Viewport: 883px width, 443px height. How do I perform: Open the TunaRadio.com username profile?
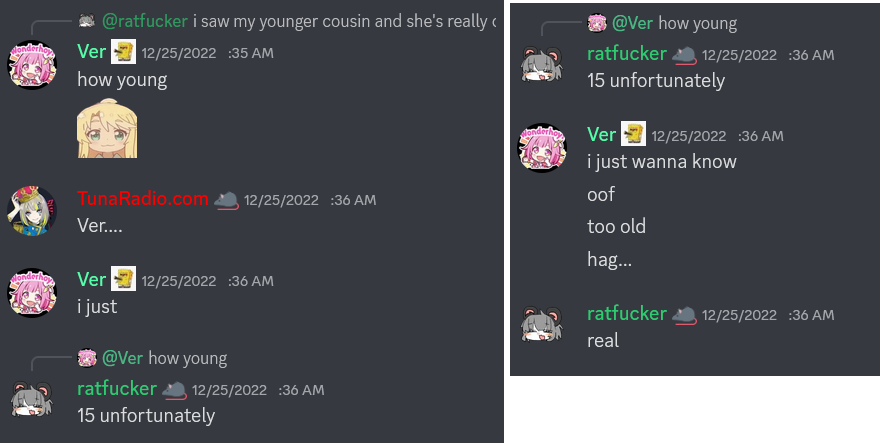tap(142, 199)
